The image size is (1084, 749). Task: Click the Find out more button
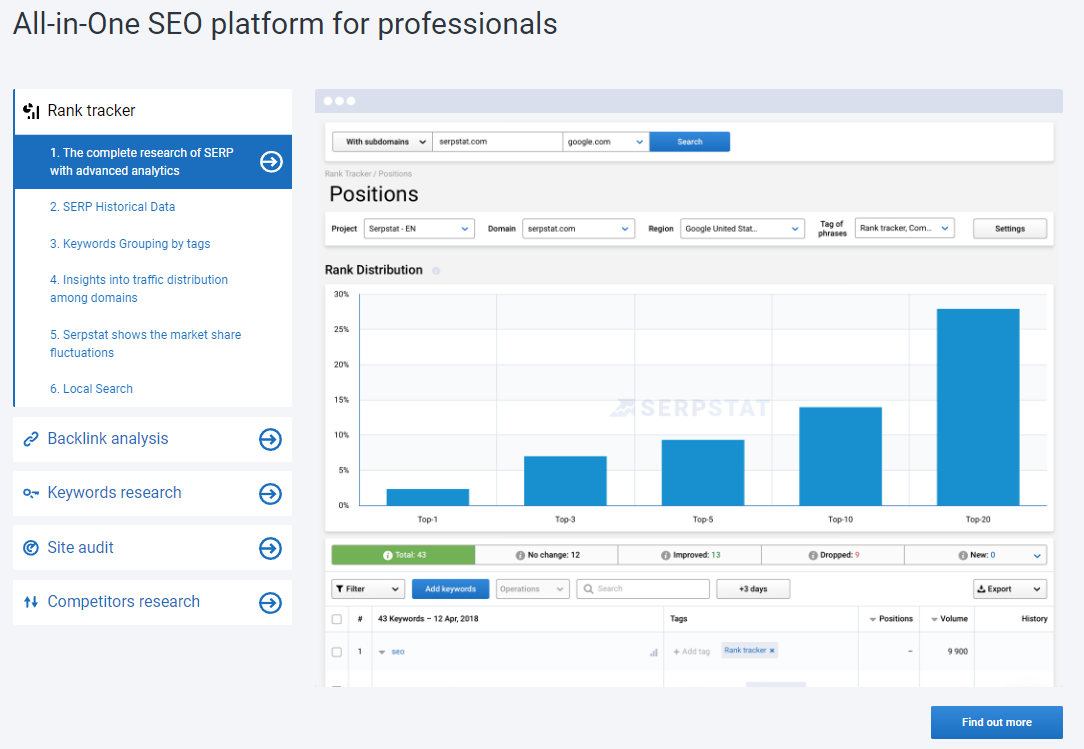coord(996,722)
